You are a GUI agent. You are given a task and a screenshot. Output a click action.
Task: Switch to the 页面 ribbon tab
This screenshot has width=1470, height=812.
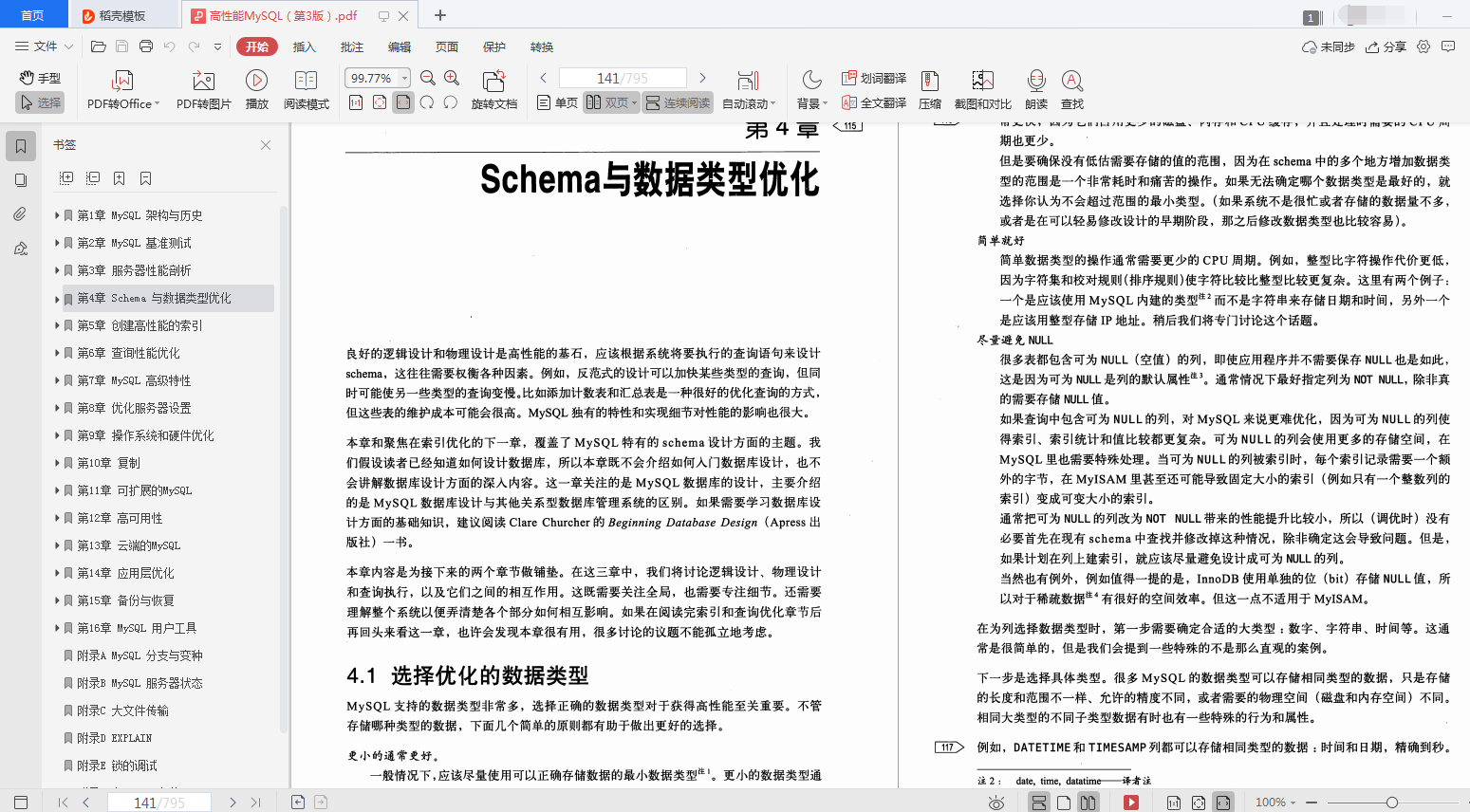[446, 46]
